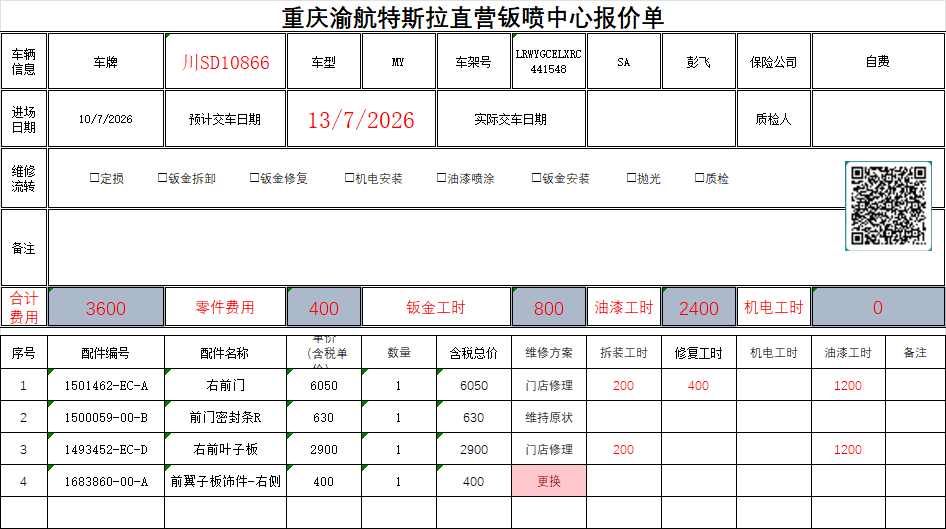Click the 维持原状 repair plan cell

548,417
